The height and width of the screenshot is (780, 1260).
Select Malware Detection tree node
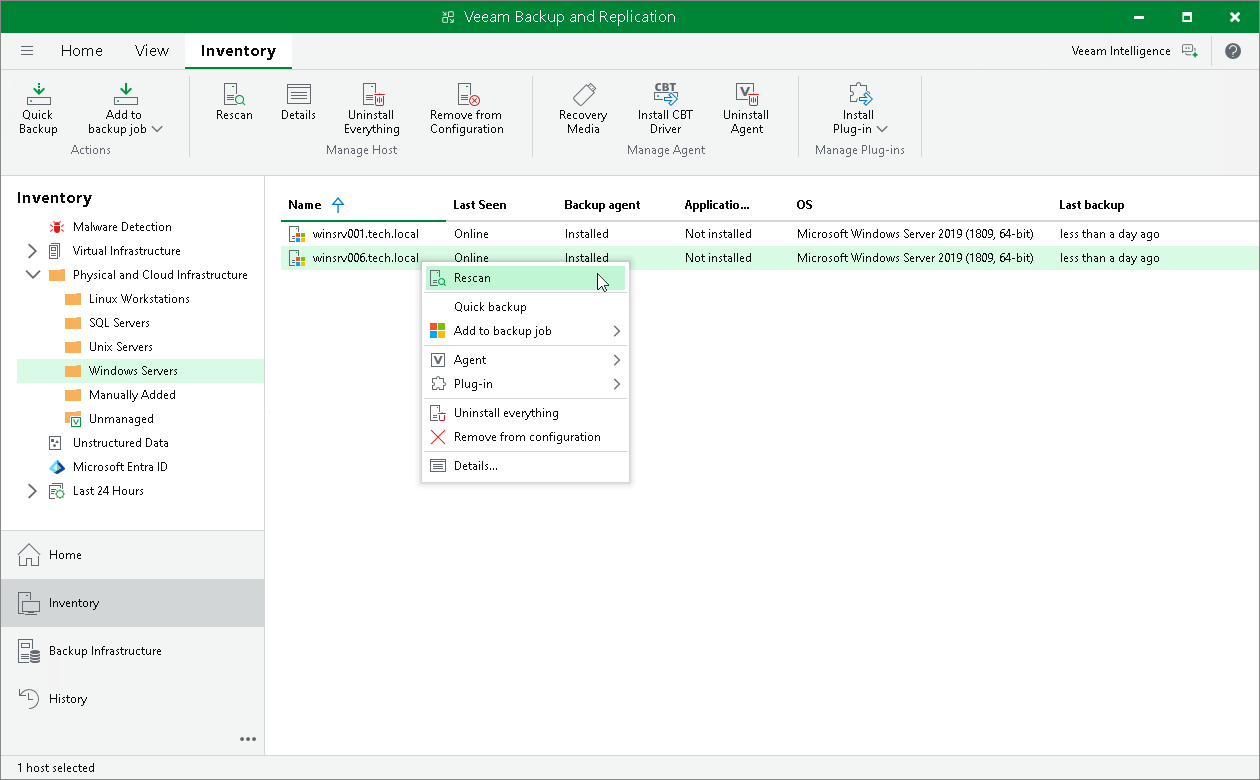pyautogui.click(x=122, y=227)
